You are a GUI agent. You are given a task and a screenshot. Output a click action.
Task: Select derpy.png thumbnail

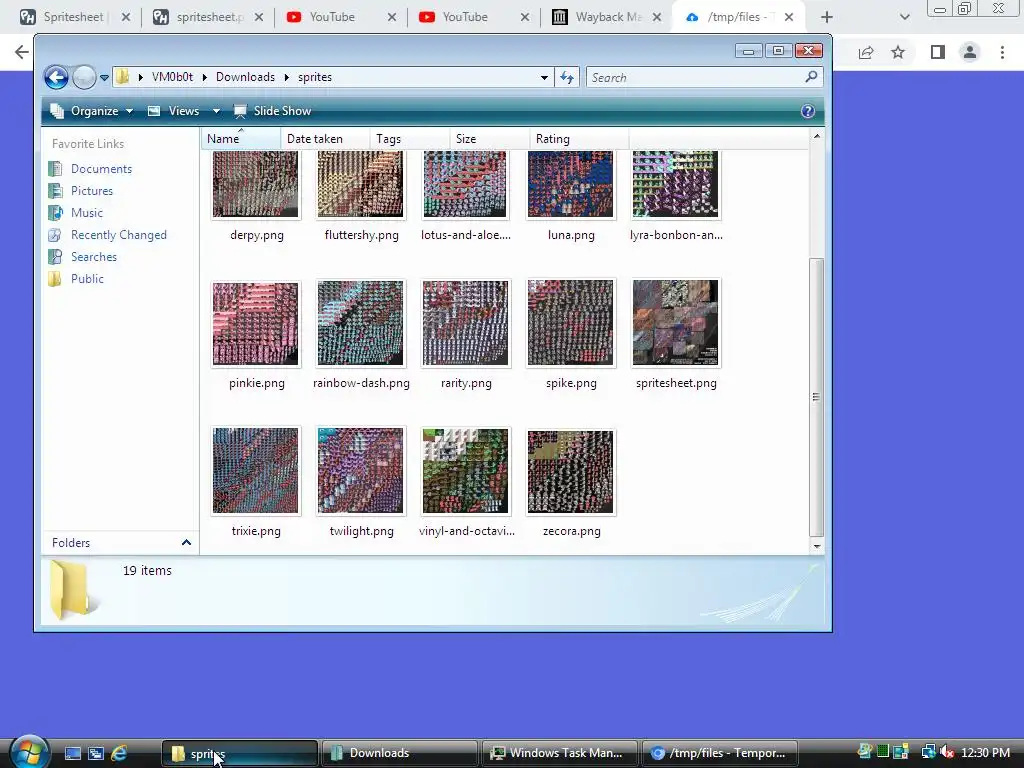tap(256, 184)
